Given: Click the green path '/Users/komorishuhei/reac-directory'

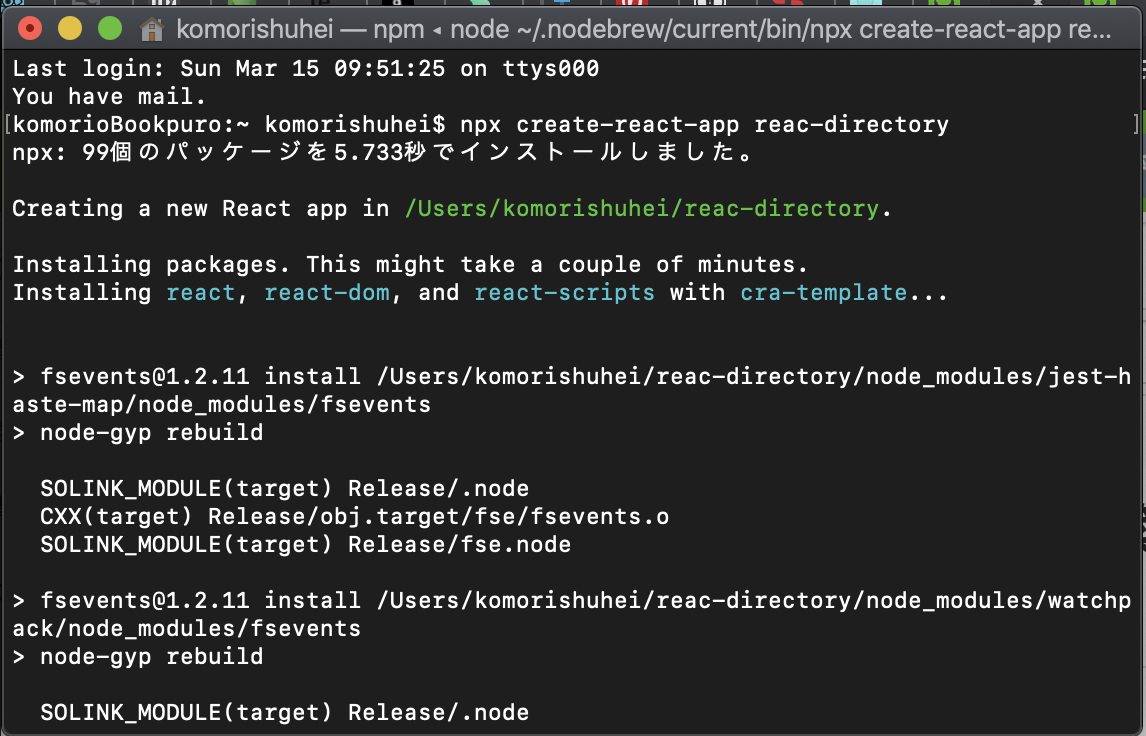Looking at the screenshot, I should pyautogui.click(x=642, y=208).
